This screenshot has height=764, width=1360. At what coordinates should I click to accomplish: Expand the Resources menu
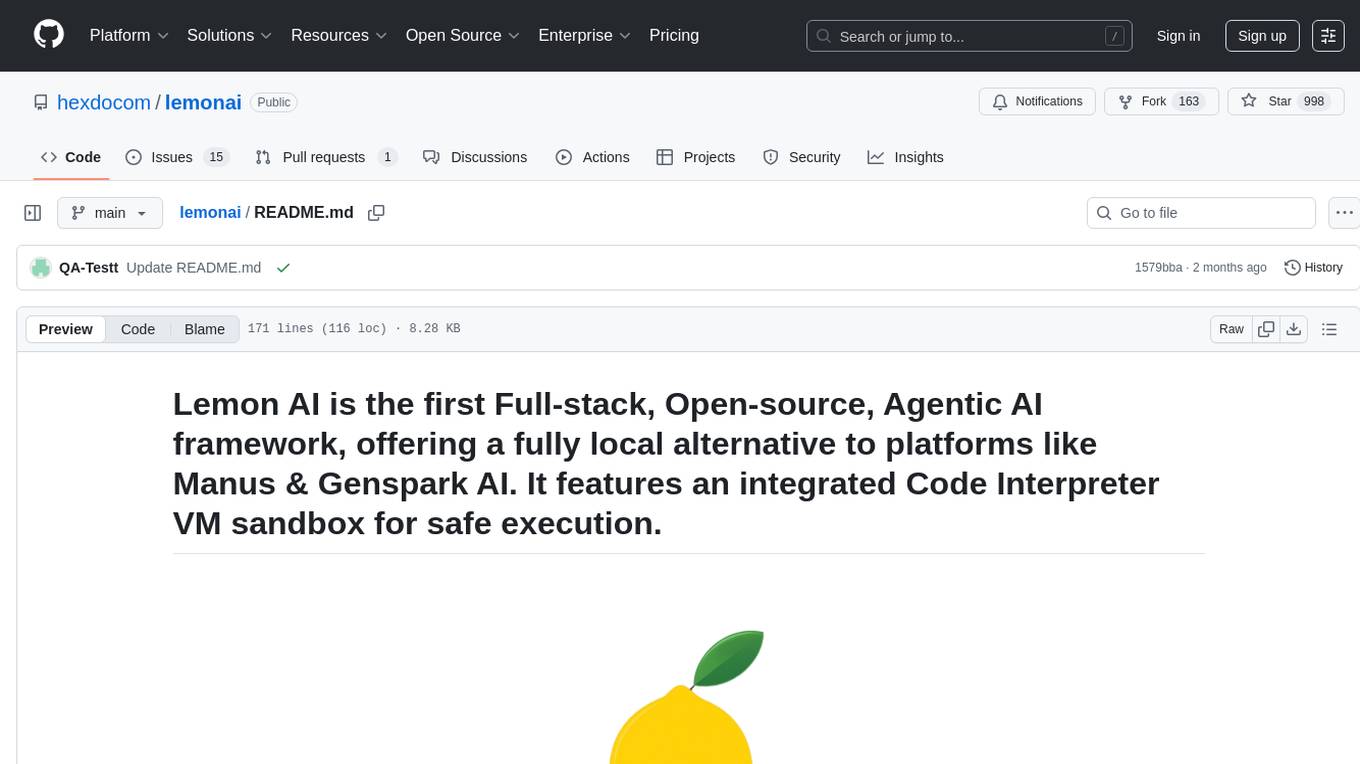(x=338, y=35)
